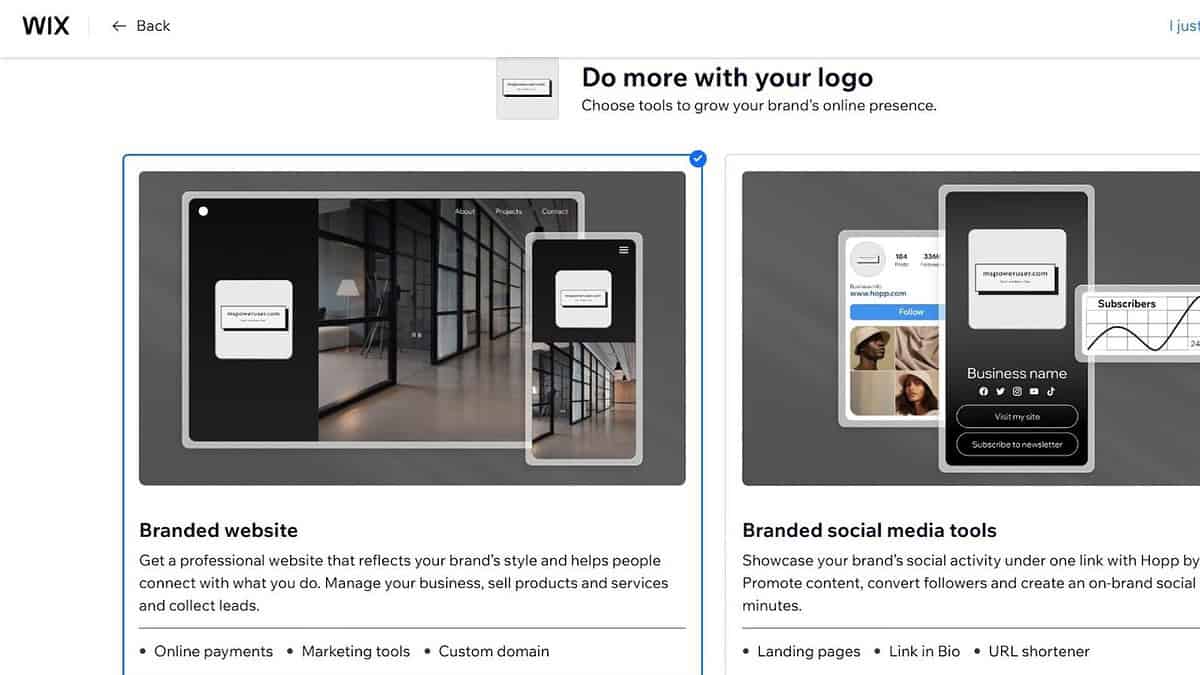The width and height of the screenshot is (1200, 675).
Task: Click the Branded website heading text
Action: pos(218,530)
